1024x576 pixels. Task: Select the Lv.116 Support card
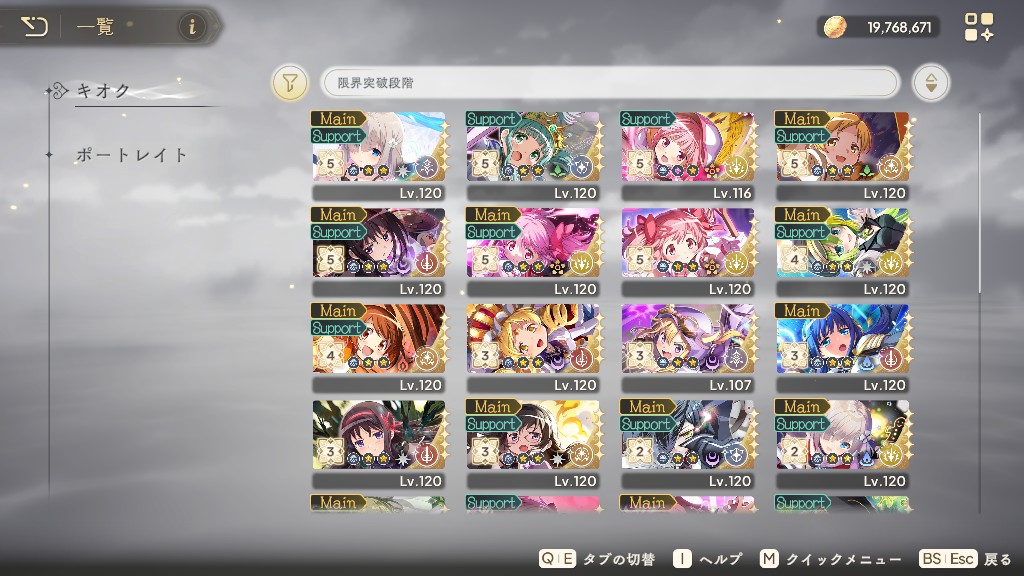[x=688, y=155]
